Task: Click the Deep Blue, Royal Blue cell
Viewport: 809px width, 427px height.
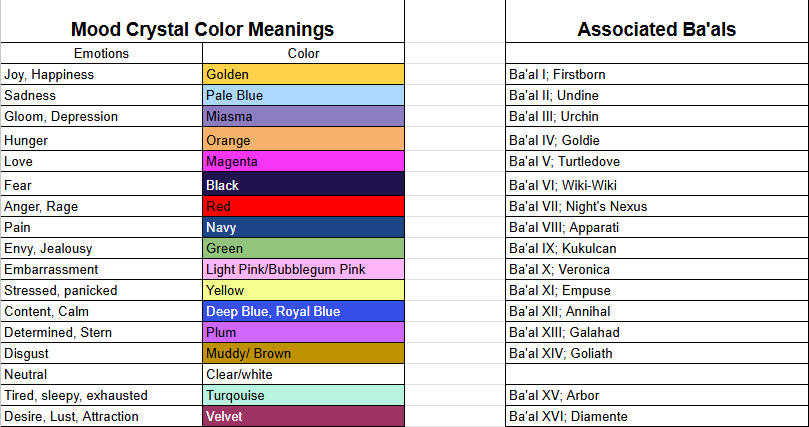Action: pos(303,311)
